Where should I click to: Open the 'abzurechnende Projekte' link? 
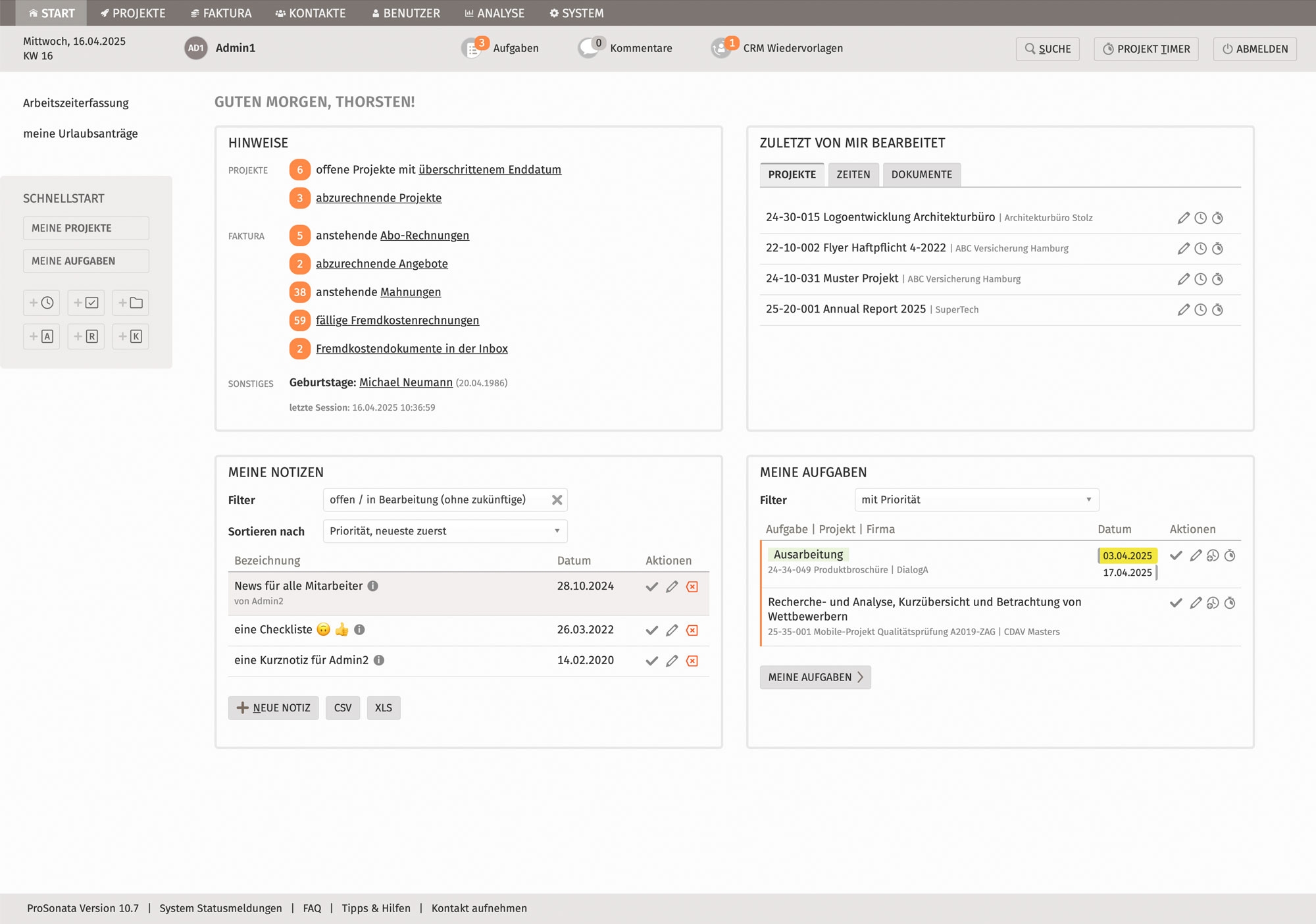(x=378, y=198)
